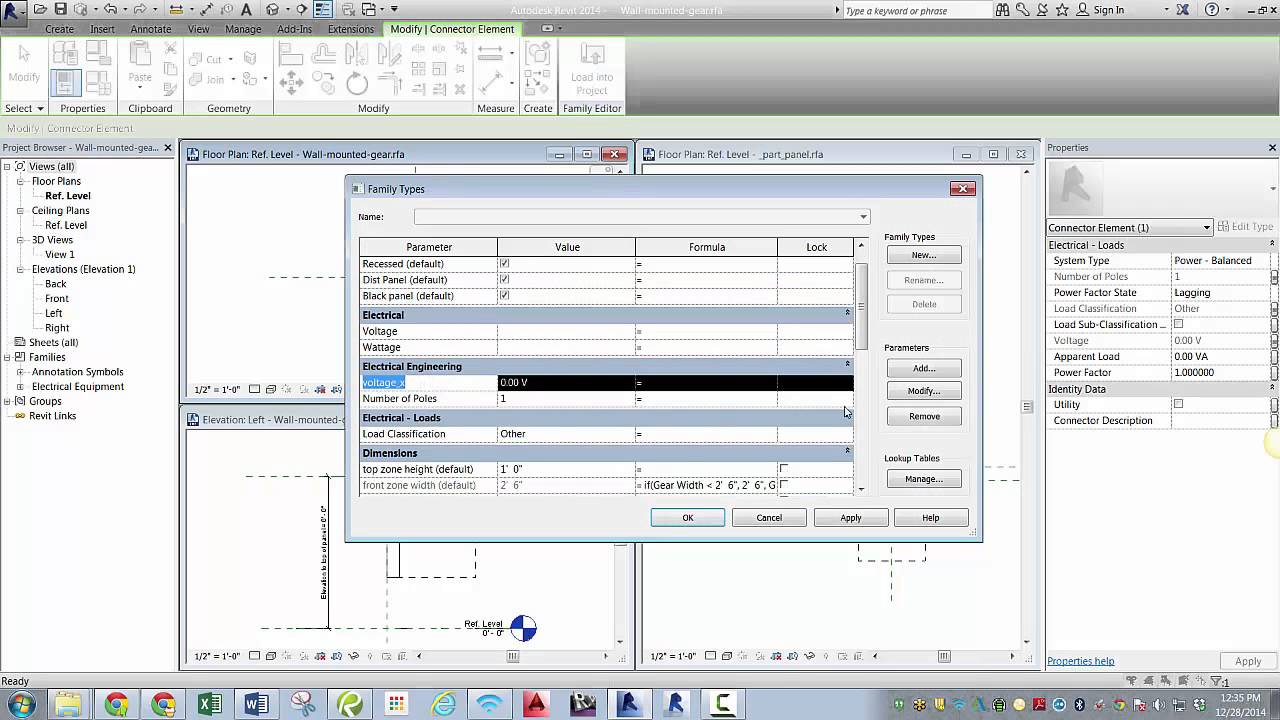Open the Connector Element type selector dropdown
The height and width of the screenshot is (720, 1280).
tap(1207, 228)
